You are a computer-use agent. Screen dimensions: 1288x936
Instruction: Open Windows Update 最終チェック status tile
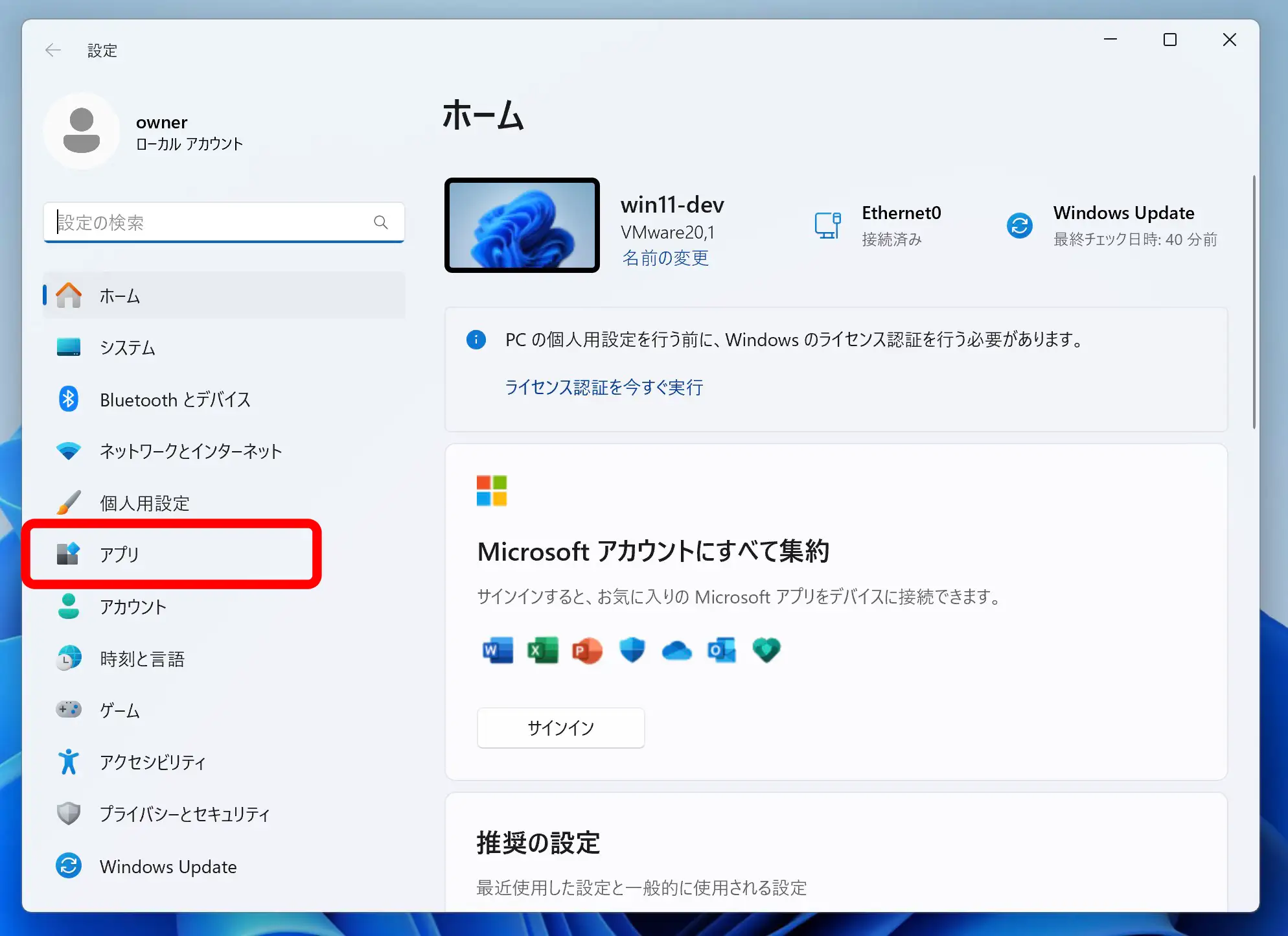[1112, 226]
